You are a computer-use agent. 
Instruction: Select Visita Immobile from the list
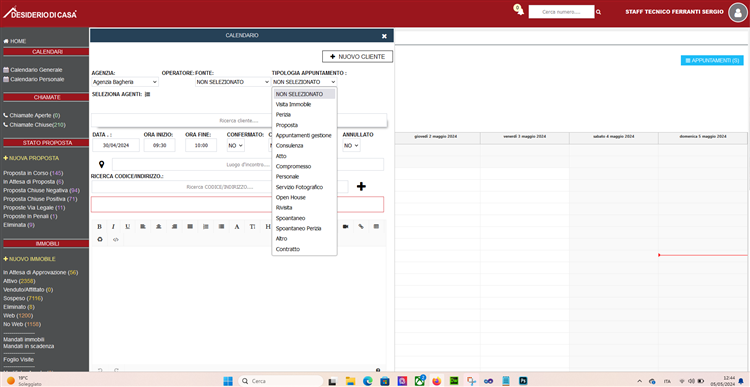(x=293, y=104)
